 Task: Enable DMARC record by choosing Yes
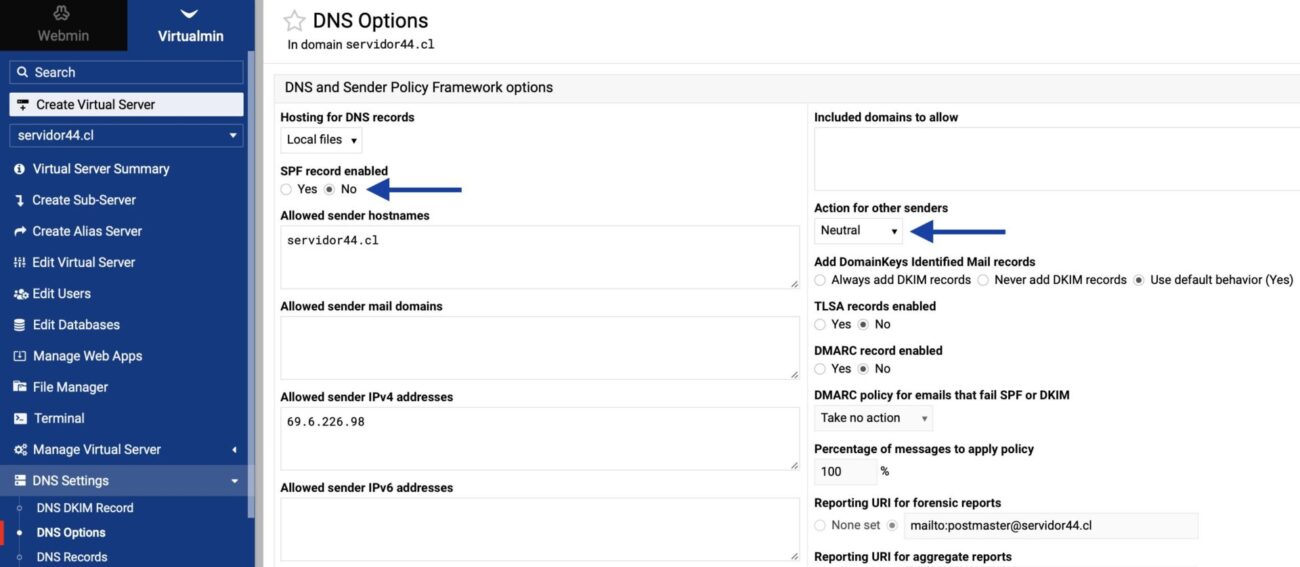point(821,369)
